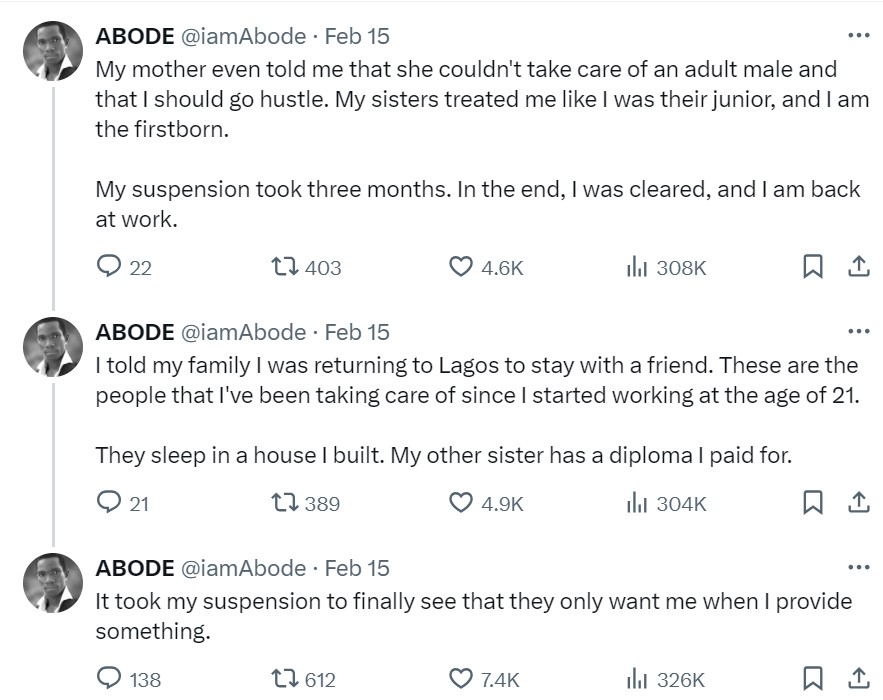883x700 pixels.
Task: Retweet the post with 403 reposts
Action: point(283,267)
